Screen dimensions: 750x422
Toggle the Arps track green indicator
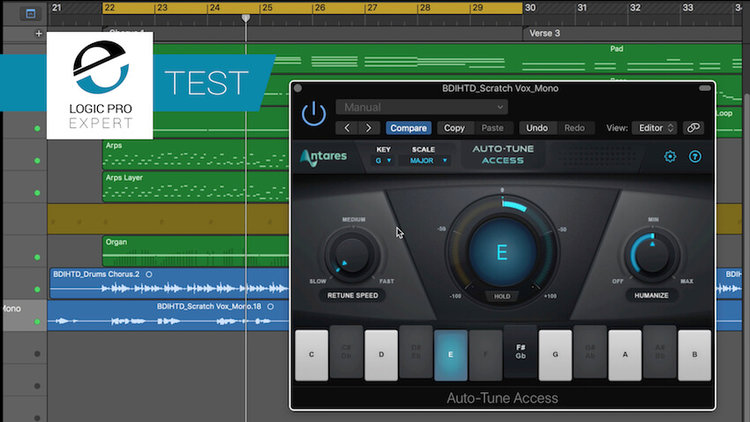[x=37, y=161]
